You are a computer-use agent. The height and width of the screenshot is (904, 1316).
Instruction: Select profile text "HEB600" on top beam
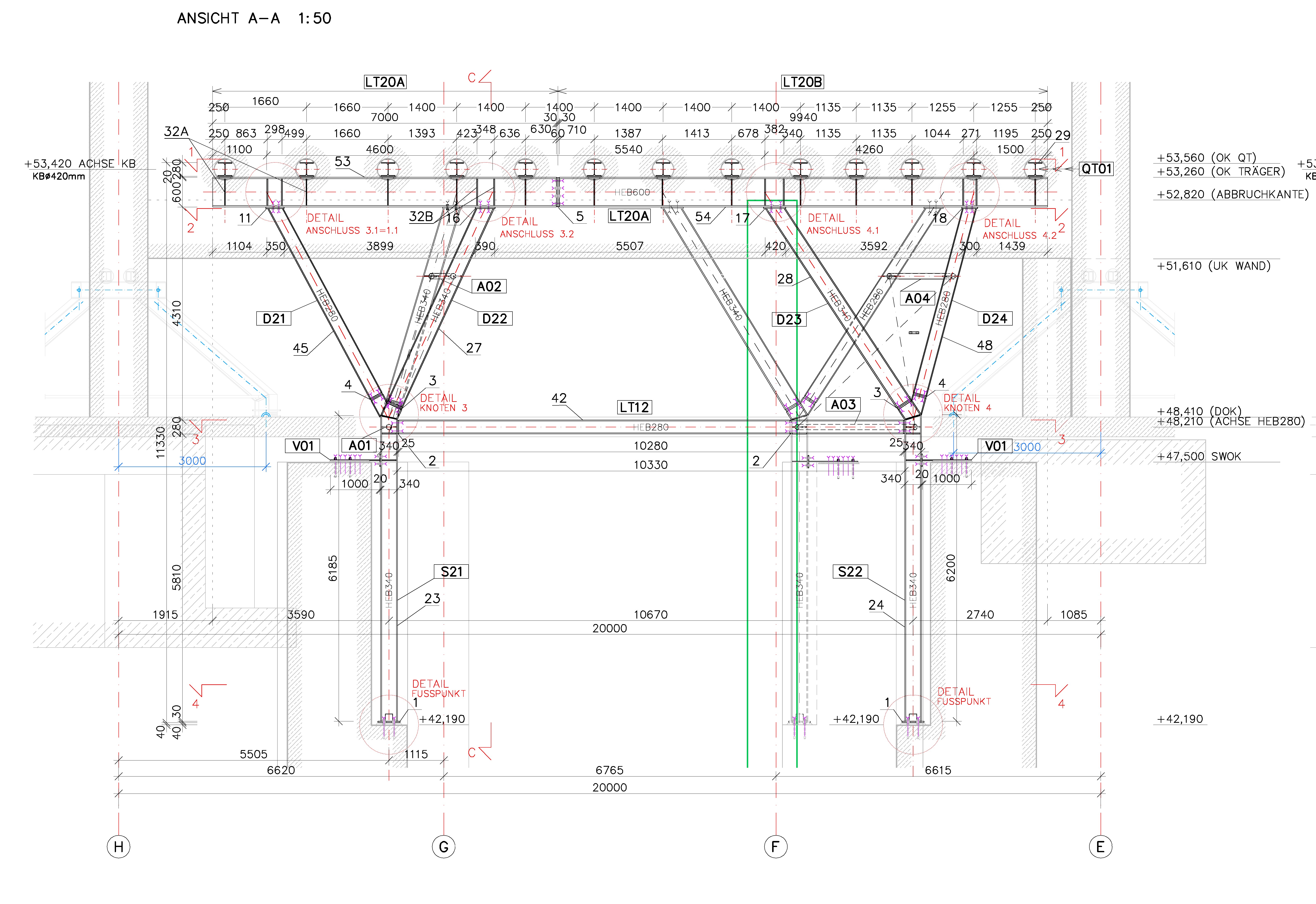click(x=632, y=193)
